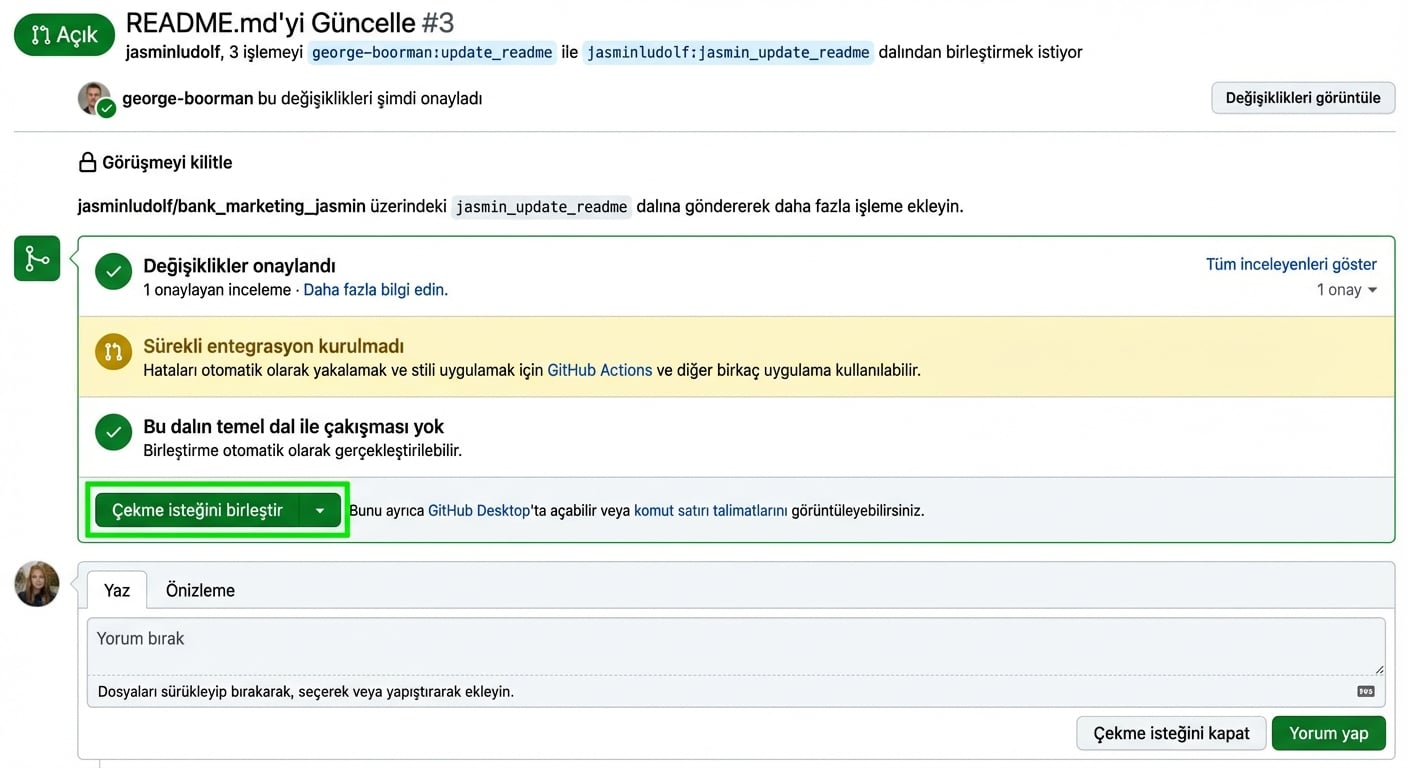Open merge options dropdown arrow

click(320, 511)
